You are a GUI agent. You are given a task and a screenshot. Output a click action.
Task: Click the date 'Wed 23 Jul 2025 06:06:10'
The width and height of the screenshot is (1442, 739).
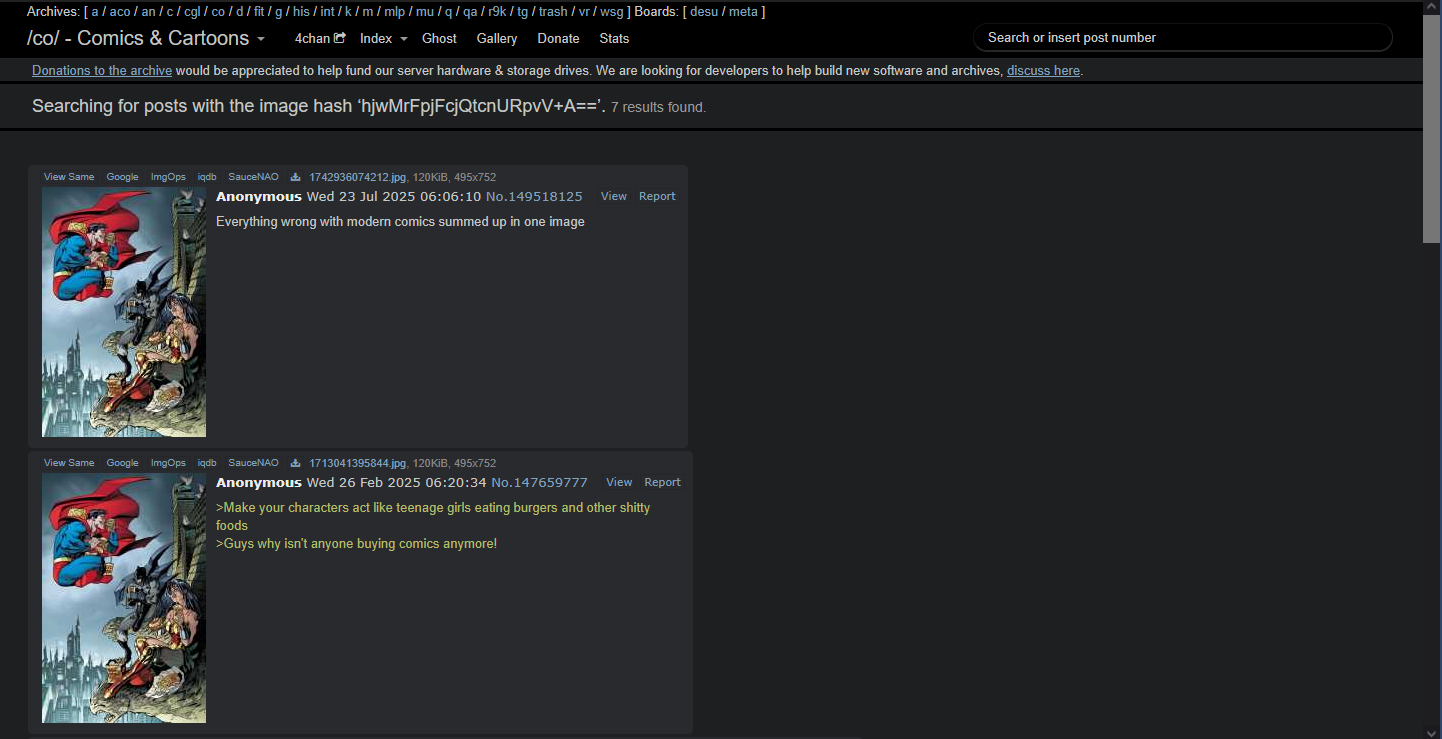(393, 196)
